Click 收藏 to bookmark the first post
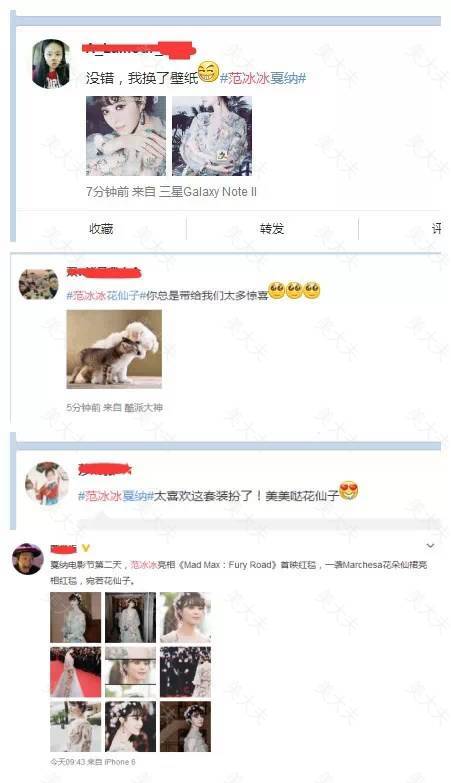Screen dimensions: 451x783 (101, 229)
